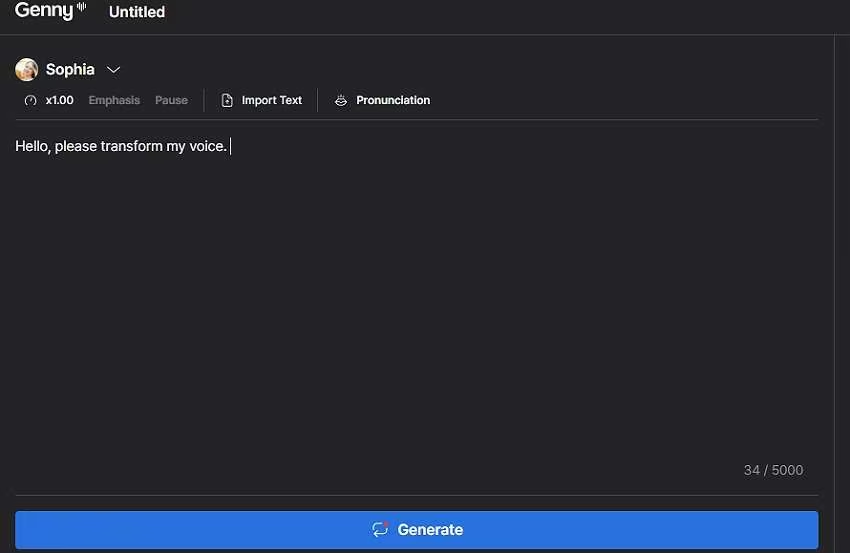Click the 34 / 5000 character counter

[x=774, y=470]
